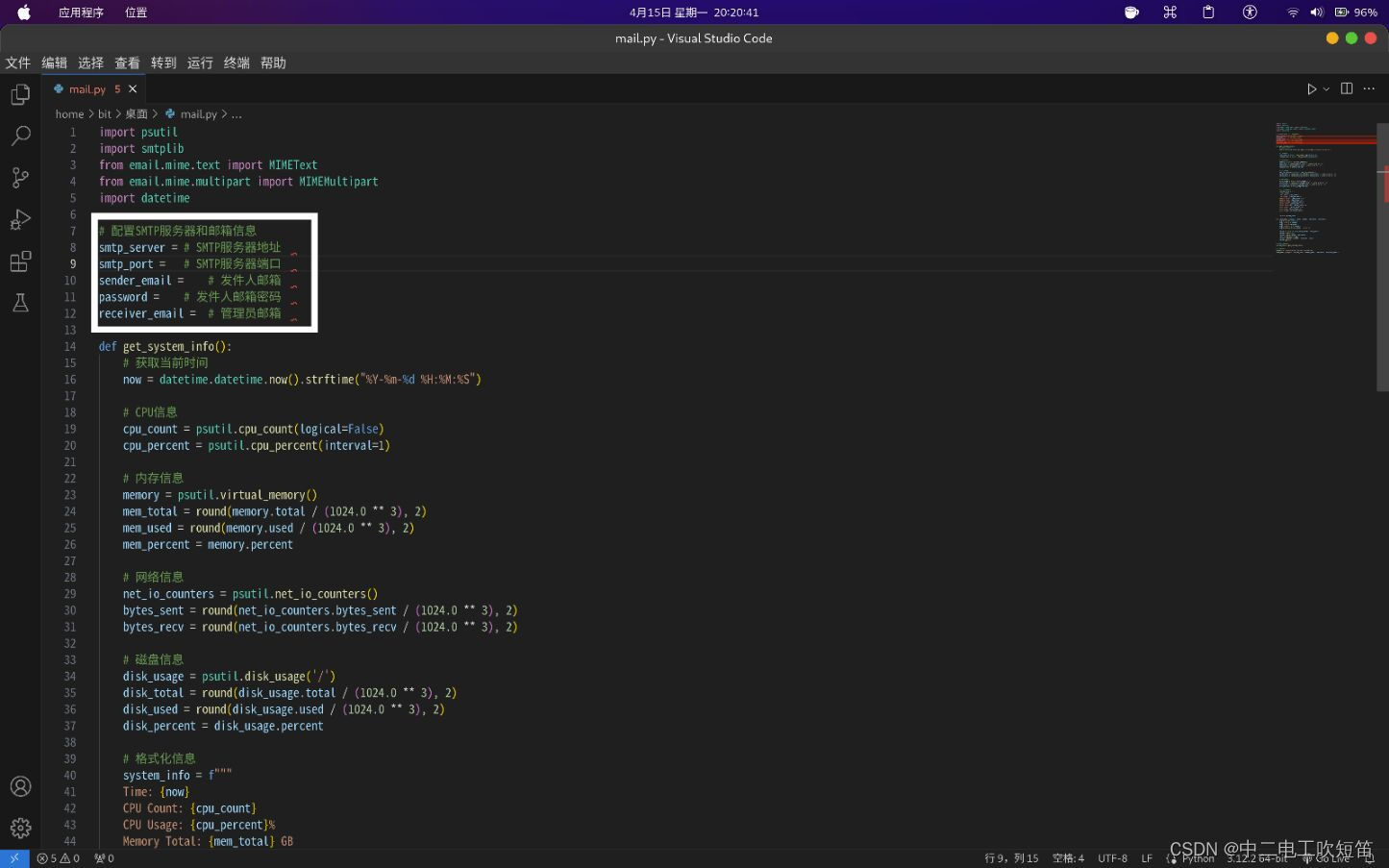Open the accessibility tray icon
Screen dimensions: 1389x868
click(x=1250, y=12)
